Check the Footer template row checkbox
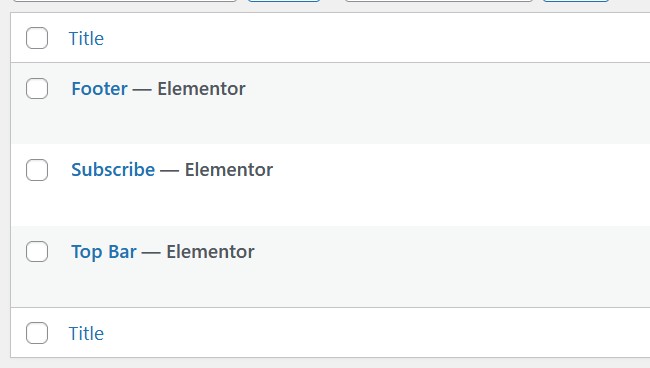The height and width of the screenshot is (368, 650). point(37,88)
